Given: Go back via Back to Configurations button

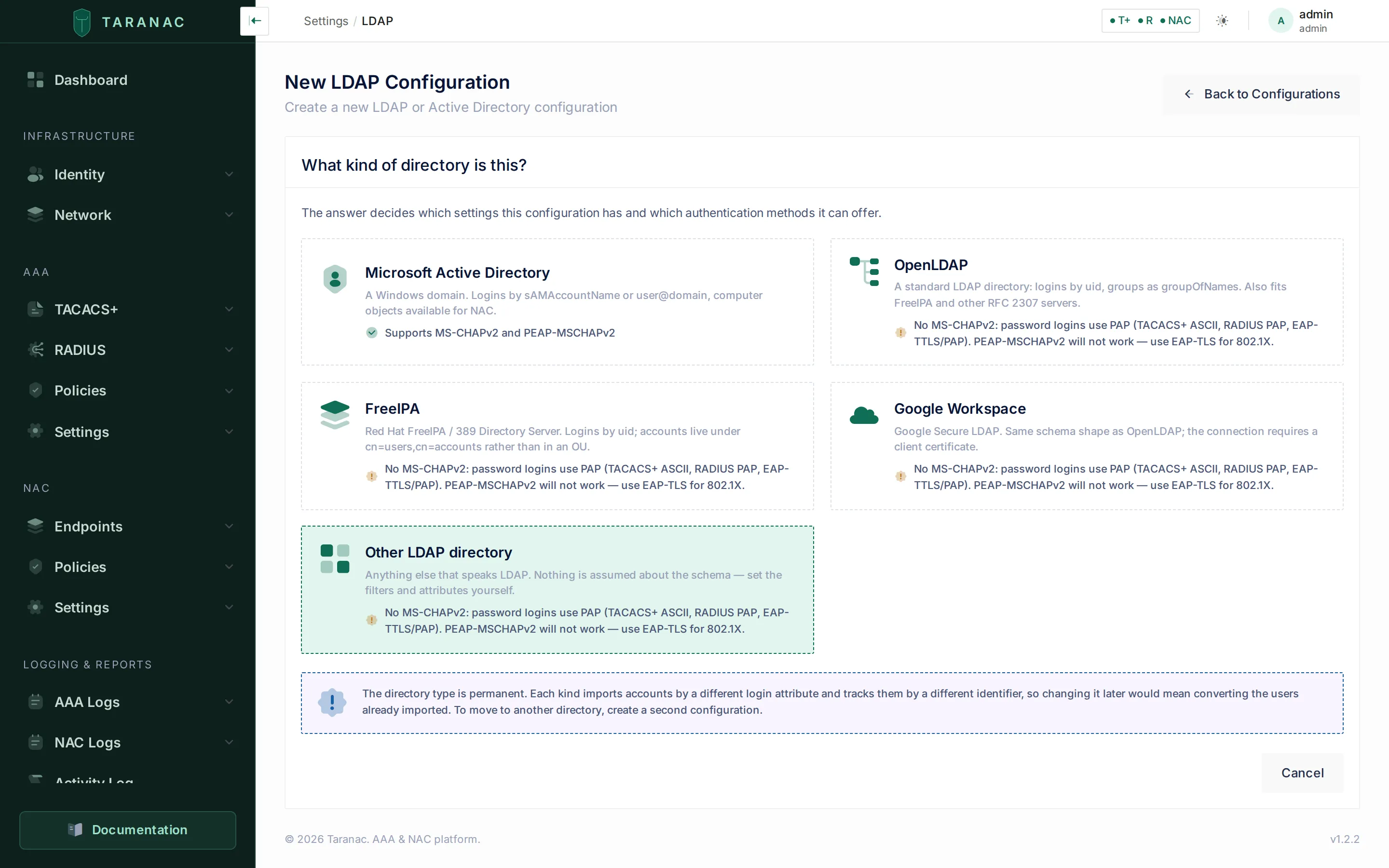Looking at the screenshot, I should tap(1261, 94).
